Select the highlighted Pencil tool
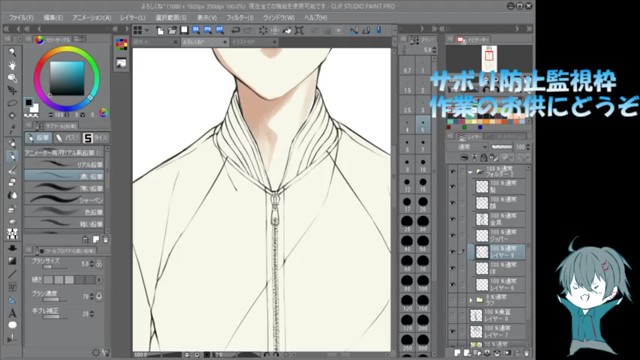The image size is (640, 360). (x=12, y=156)
